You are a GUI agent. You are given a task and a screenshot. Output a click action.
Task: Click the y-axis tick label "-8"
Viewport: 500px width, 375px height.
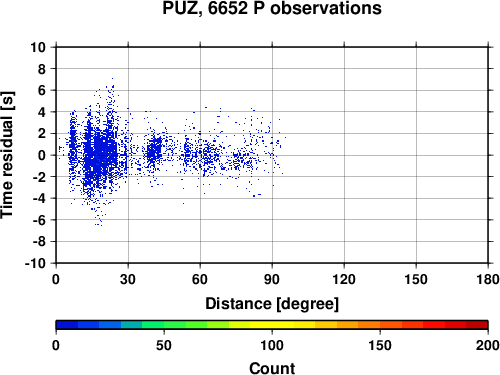[39, 242]
